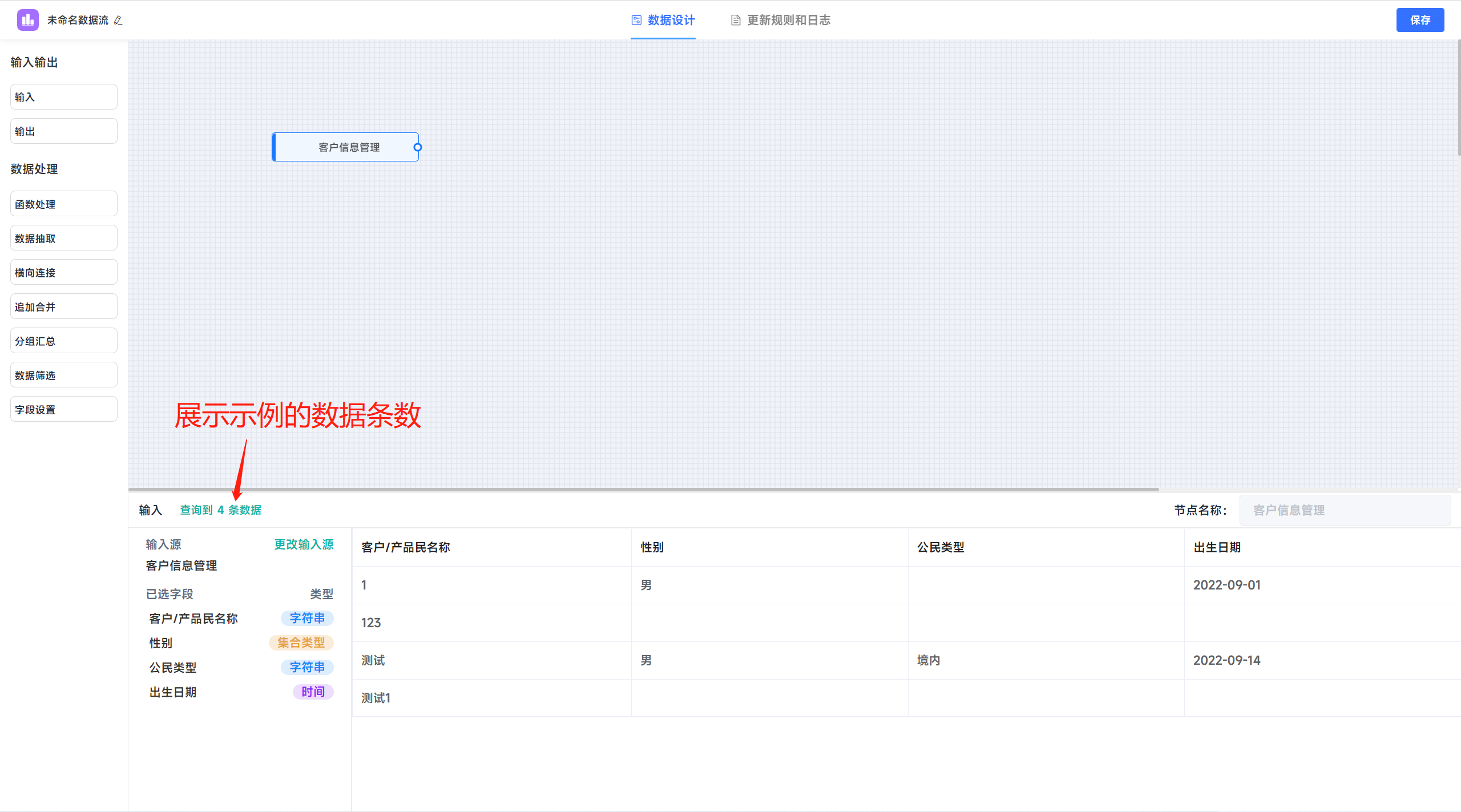The width and height of the screenshot is (1461, 812).
Task: Click the purple data flow app logo
Action: (27, 20)
